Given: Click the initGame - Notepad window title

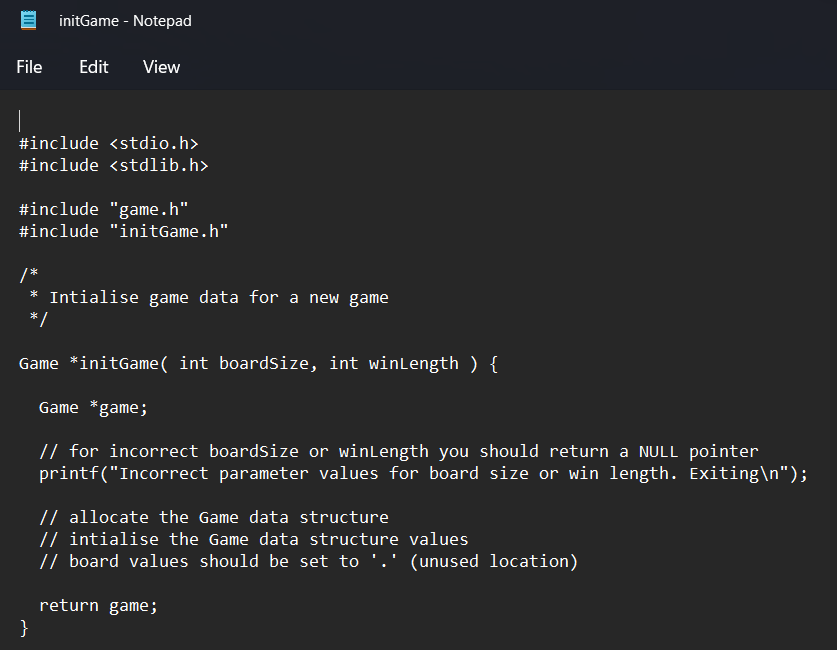Looking at the screenshot, I should [x=125, y=21].
